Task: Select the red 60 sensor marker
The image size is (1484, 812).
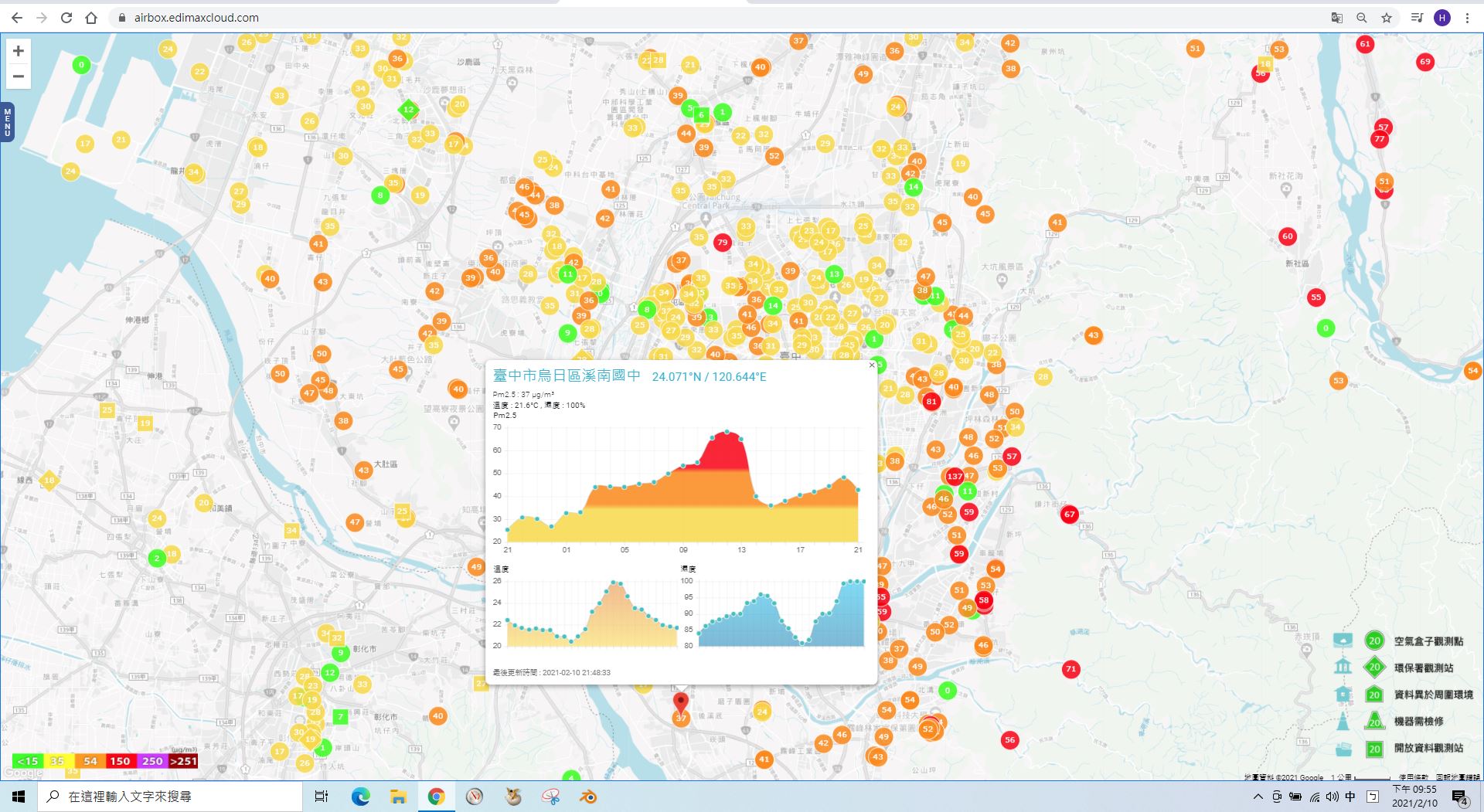Action: coord(1287,236)
